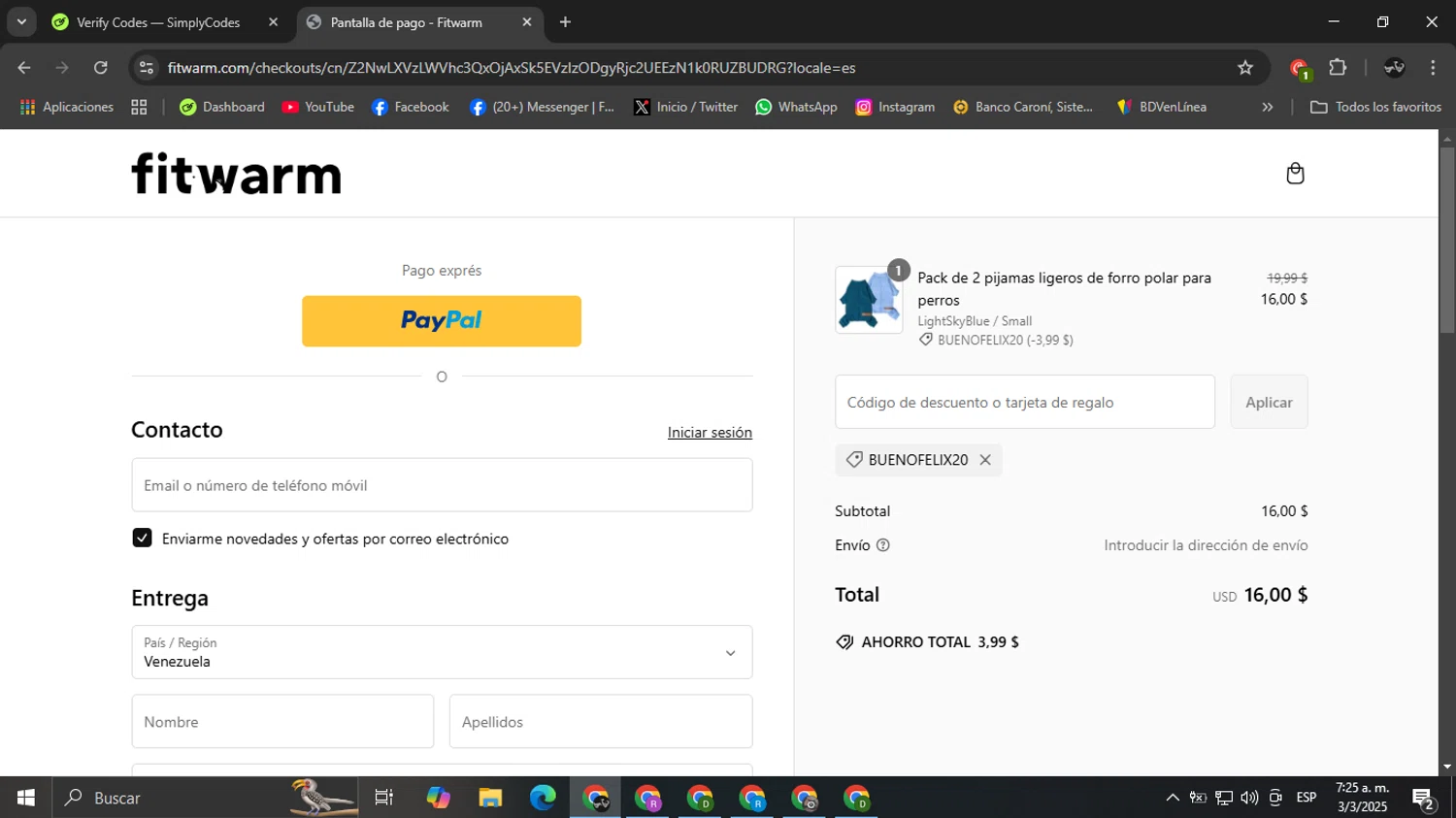Open the Instagram bookmark
The width and height of the screenshot is (1456, 818).
click(895, 107)
